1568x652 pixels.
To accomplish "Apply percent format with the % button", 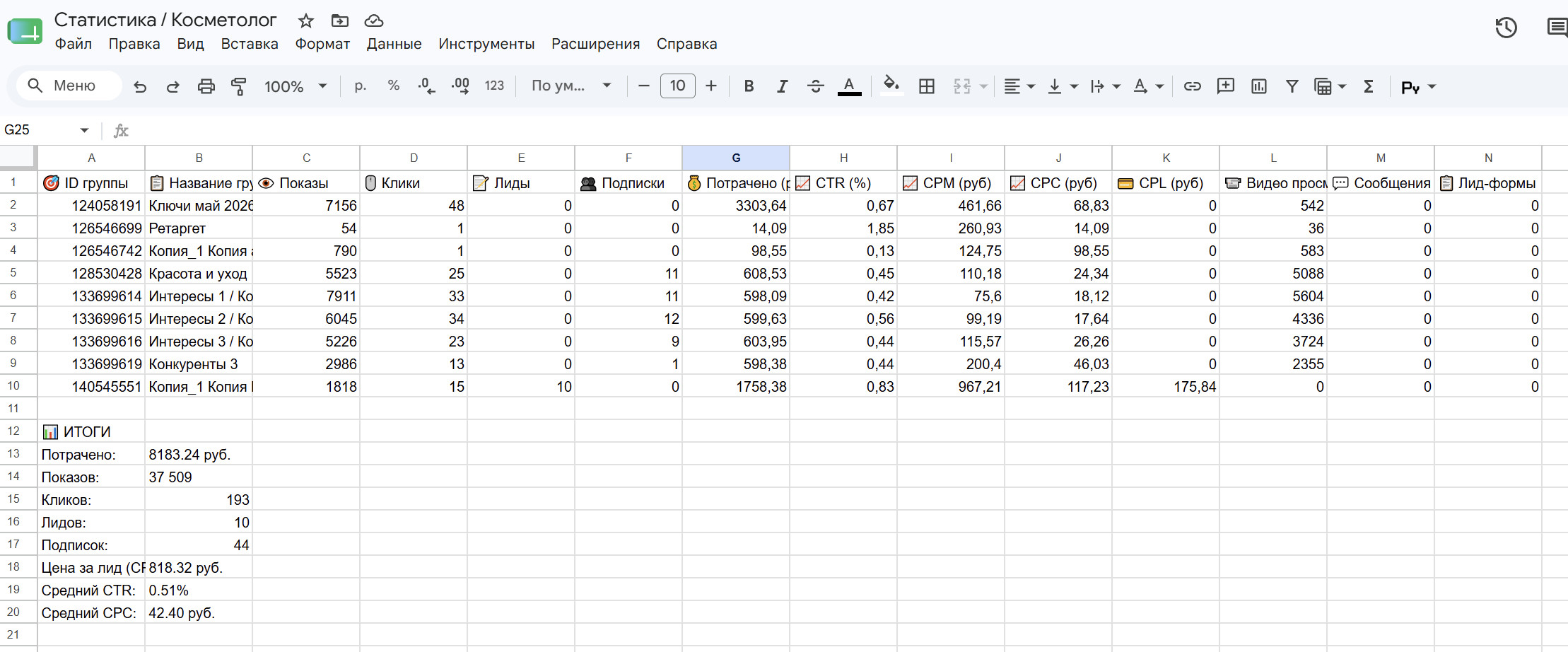I will (x=394, y=86).
